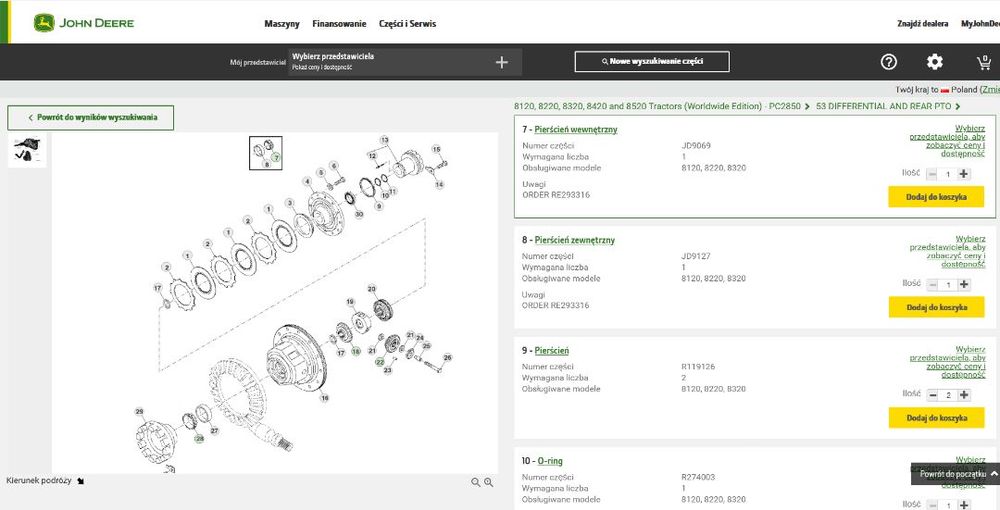1000x510 pixels.
Task: Add Pierścień zewnętrzny to cart
Action: (936, 307)
